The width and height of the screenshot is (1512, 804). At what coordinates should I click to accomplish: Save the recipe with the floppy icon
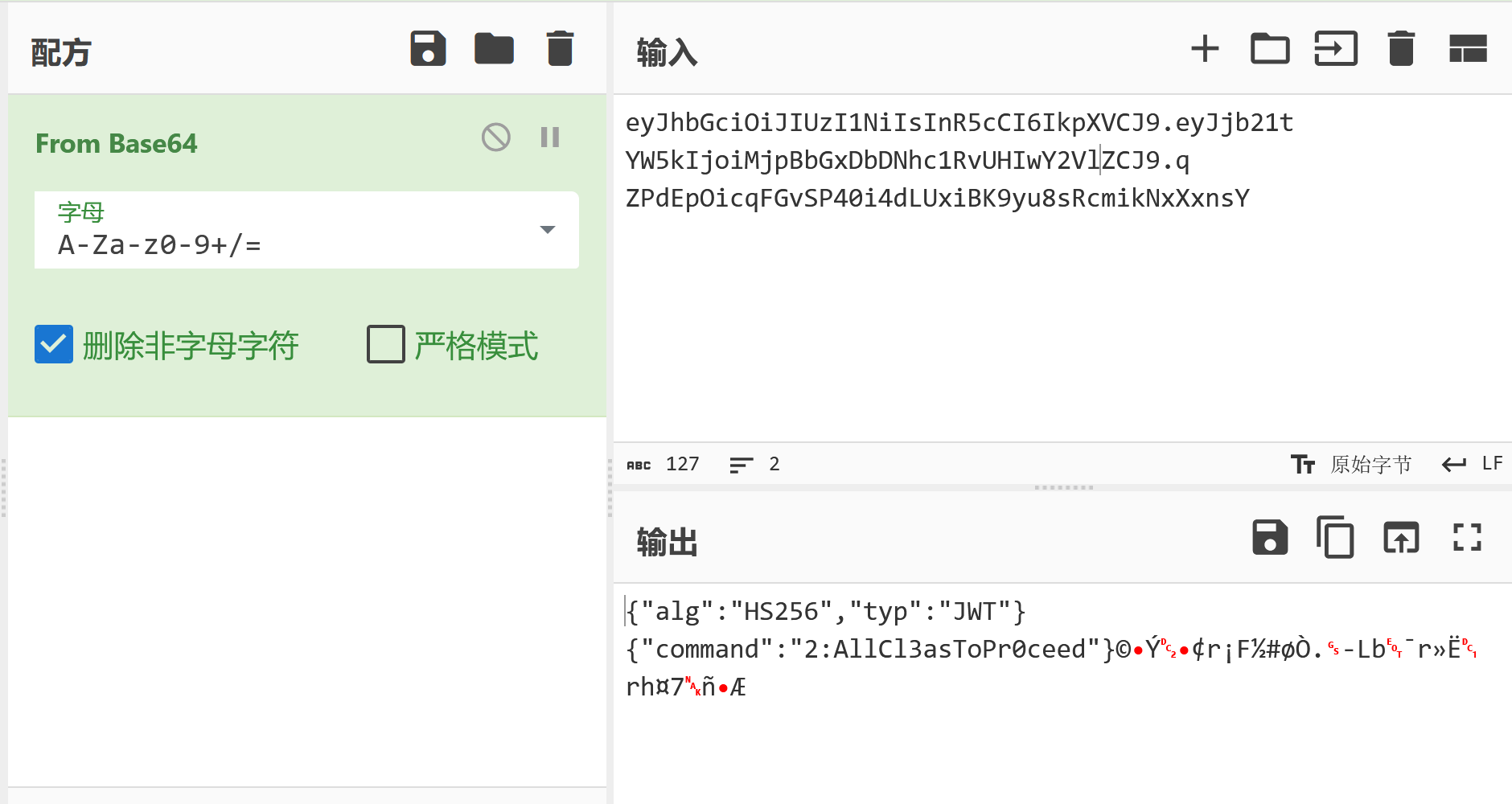coord(428,49)
